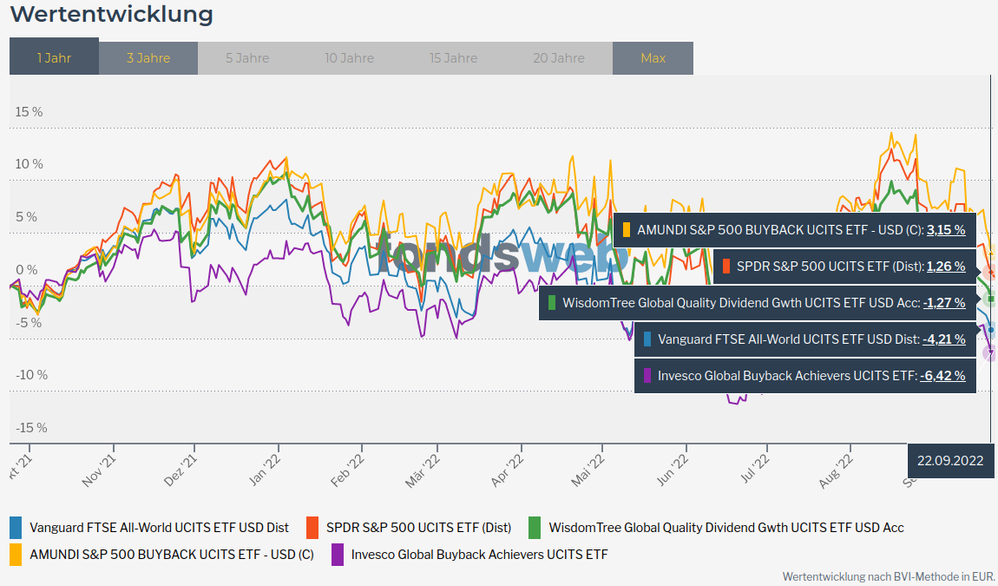Click the AMUNDI 3,15 % tooltip value
Screen dimensions: 998x586
coord(945,229)
